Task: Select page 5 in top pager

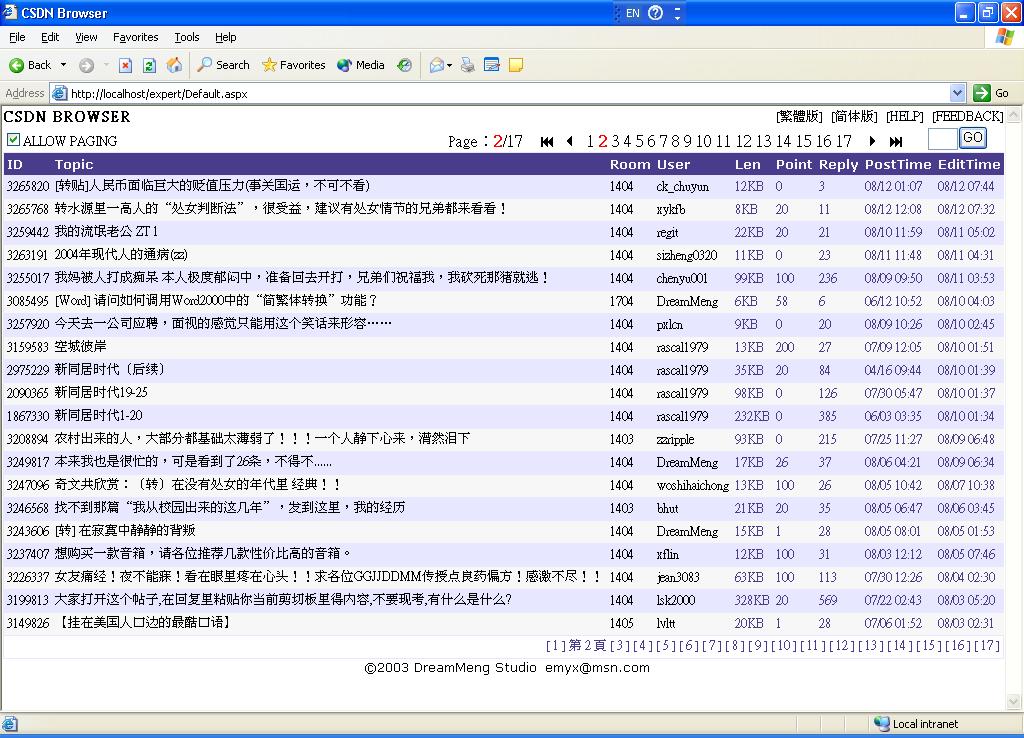Action: point(640,141)
